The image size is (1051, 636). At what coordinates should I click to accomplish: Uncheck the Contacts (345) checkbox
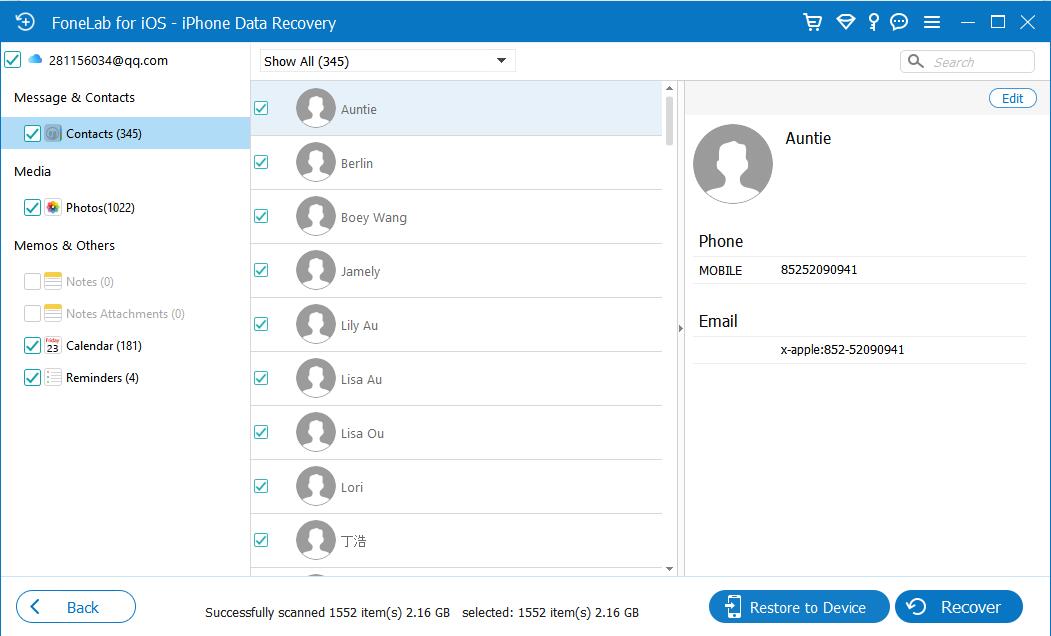click(x=32, y=133)
